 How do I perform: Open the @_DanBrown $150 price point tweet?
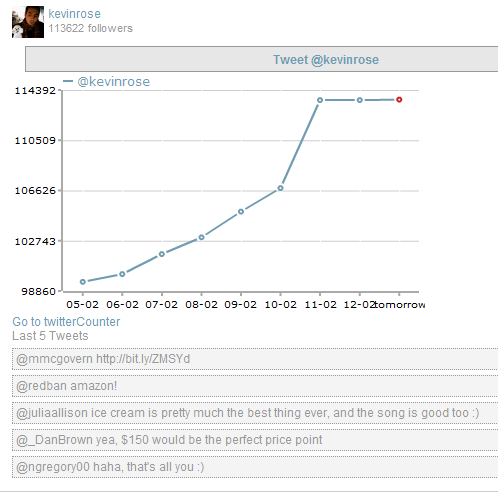point(255,440)
